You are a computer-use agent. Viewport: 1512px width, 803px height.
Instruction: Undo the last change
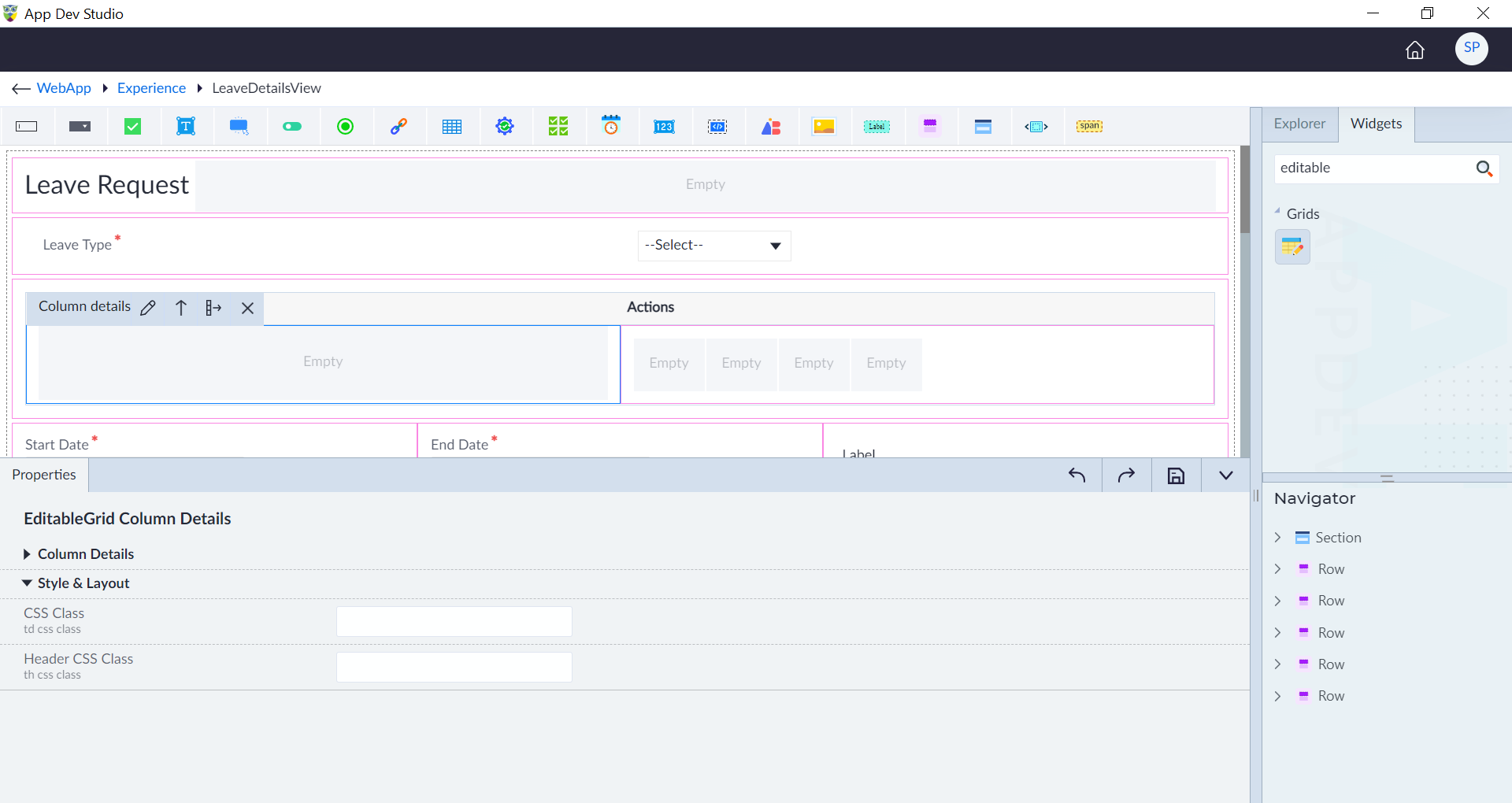pyautogui.click(x=1077, y=476)
